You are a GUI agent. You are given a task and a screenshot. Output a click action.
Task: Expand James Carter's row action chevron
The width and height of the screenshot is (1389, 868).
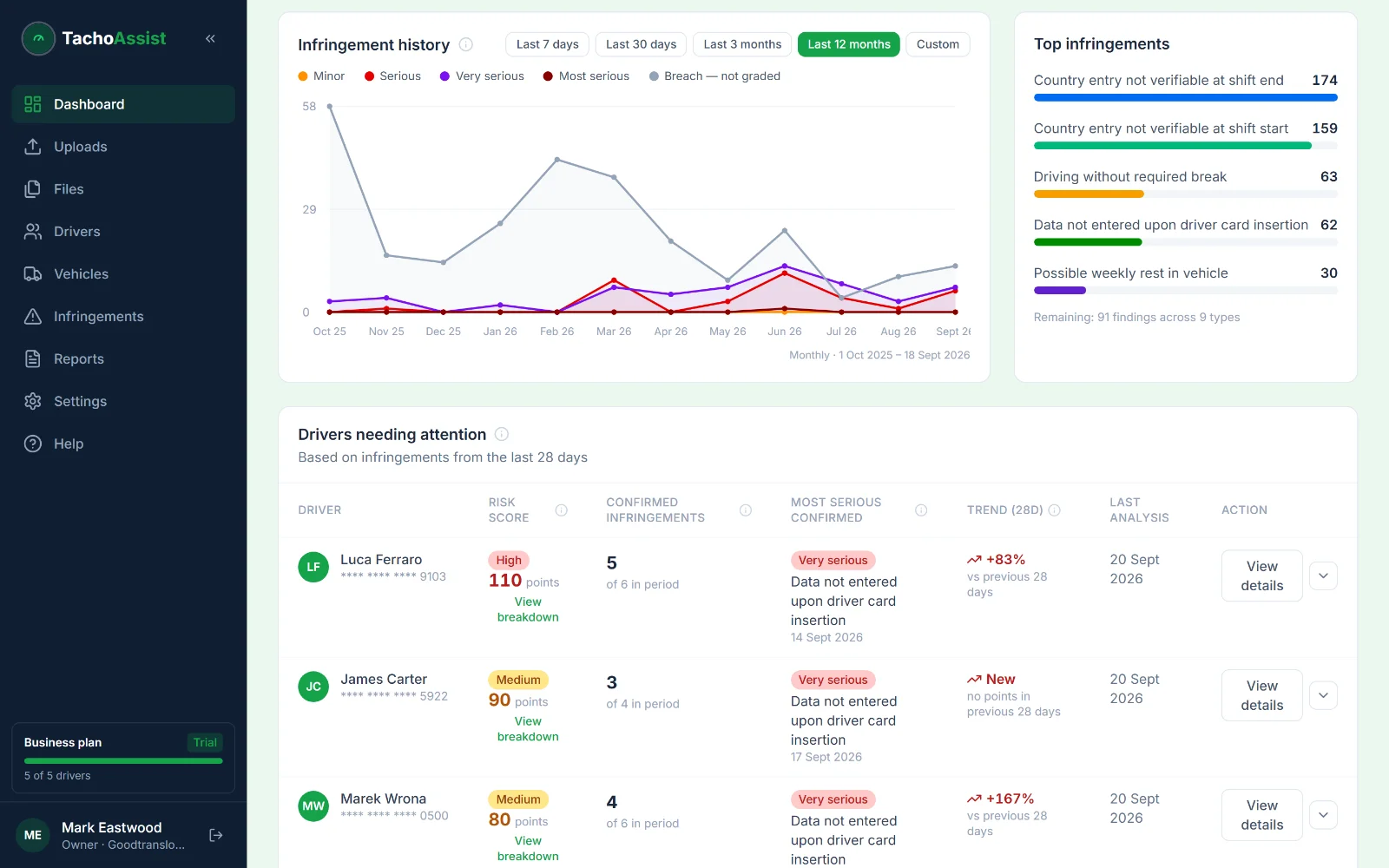(1323, 695)
